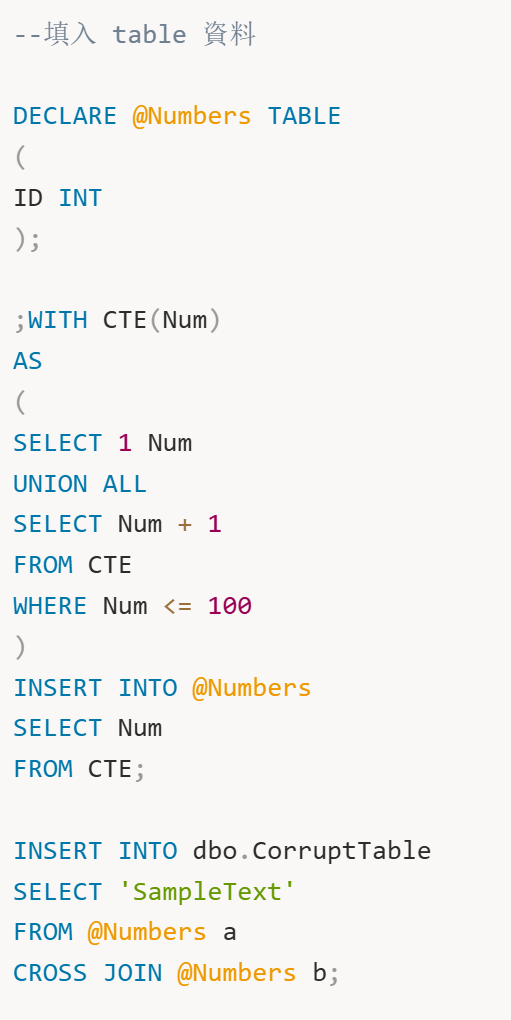Click the 'SampleText' string literal

click(x=207, y=892)
